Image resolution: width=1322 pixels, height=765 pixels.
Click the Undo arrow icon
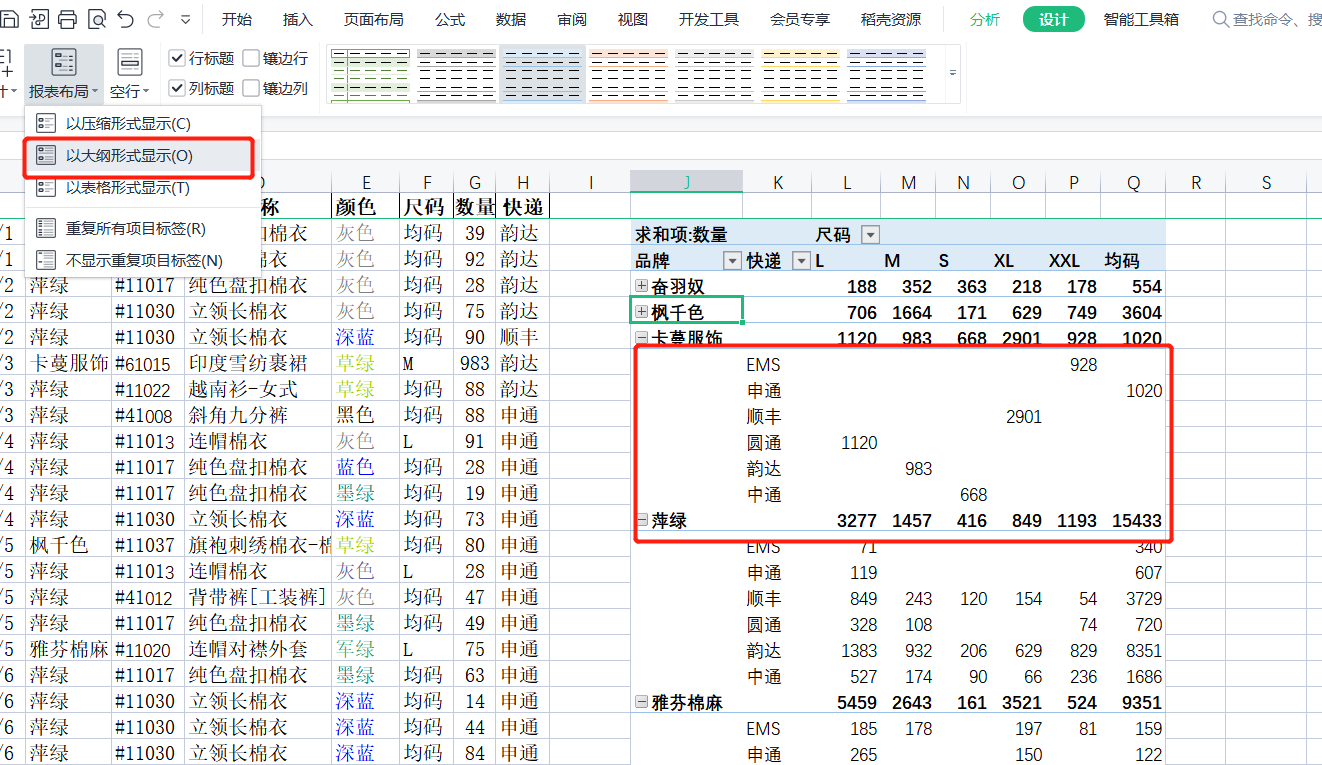(x=126, y=19)
